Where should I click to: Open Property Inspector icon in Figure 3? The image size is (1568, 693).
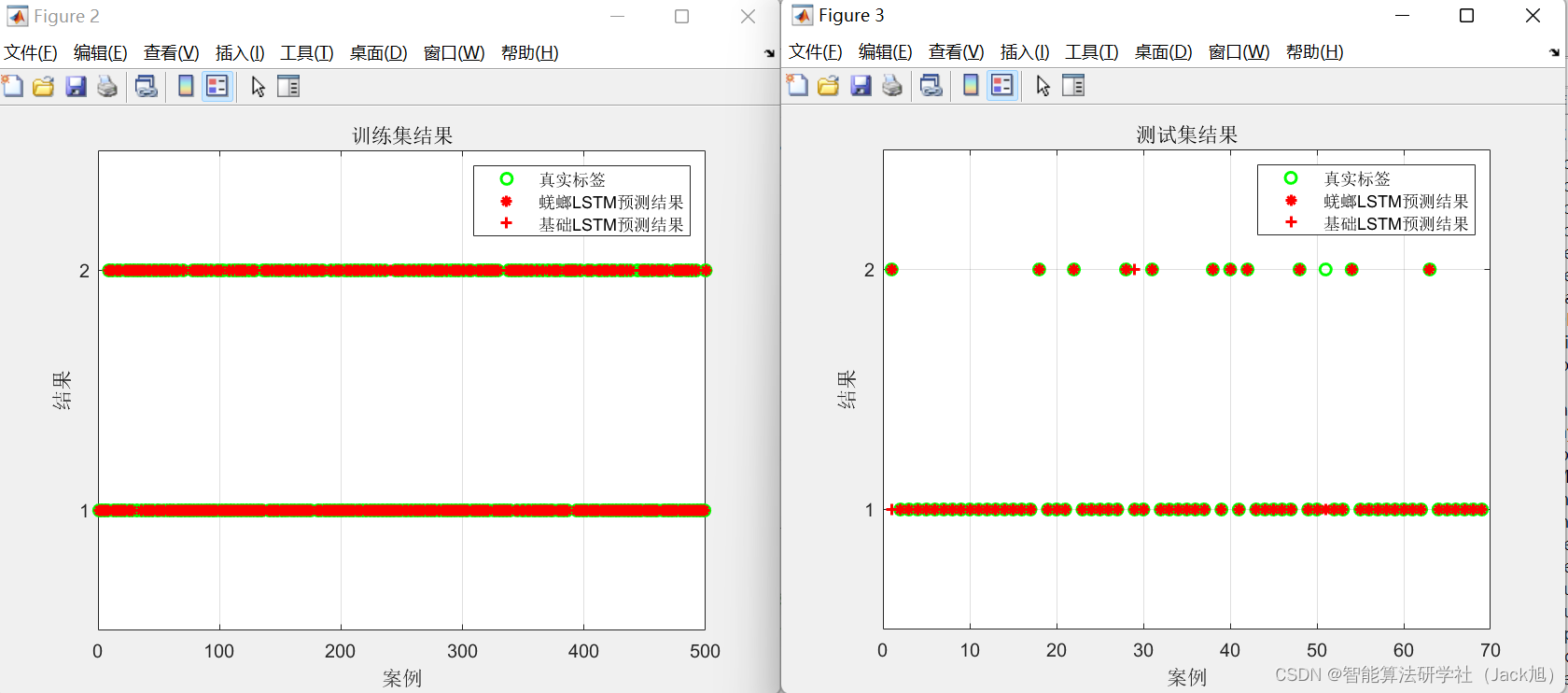[x=1073, y=86]
